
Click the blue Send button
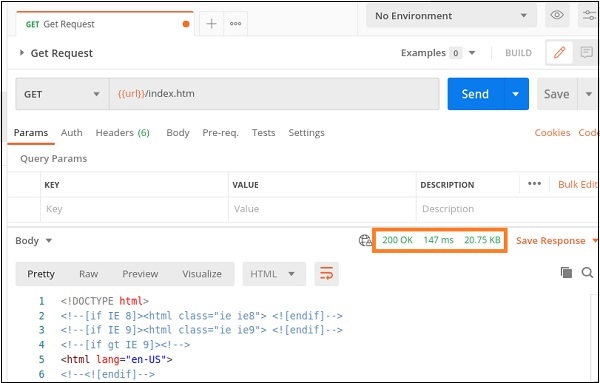[475, 94]
